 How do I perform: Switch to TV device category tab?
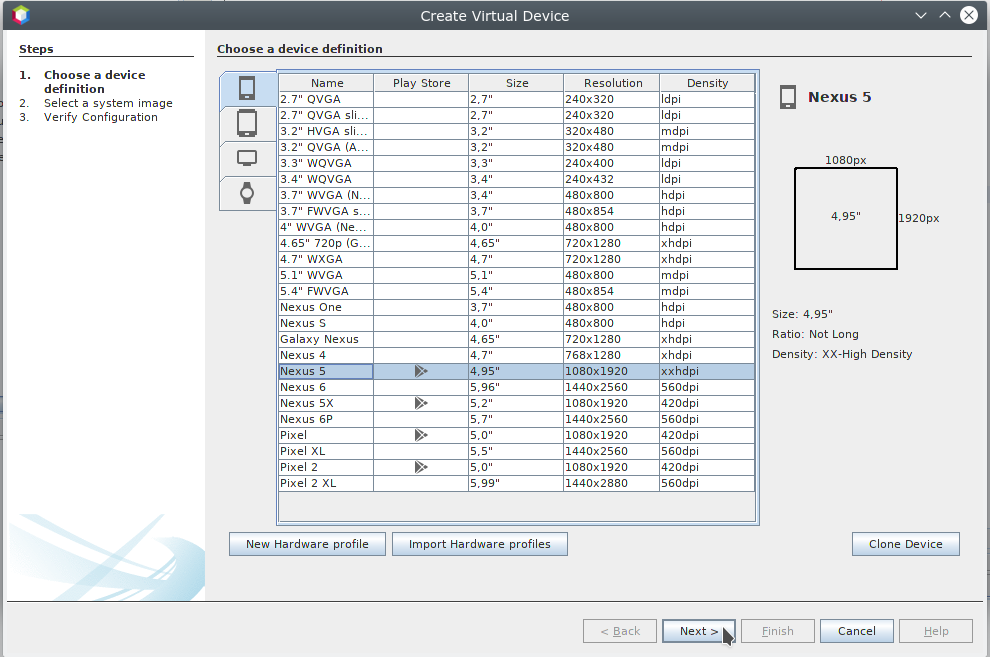coord(247,158)
